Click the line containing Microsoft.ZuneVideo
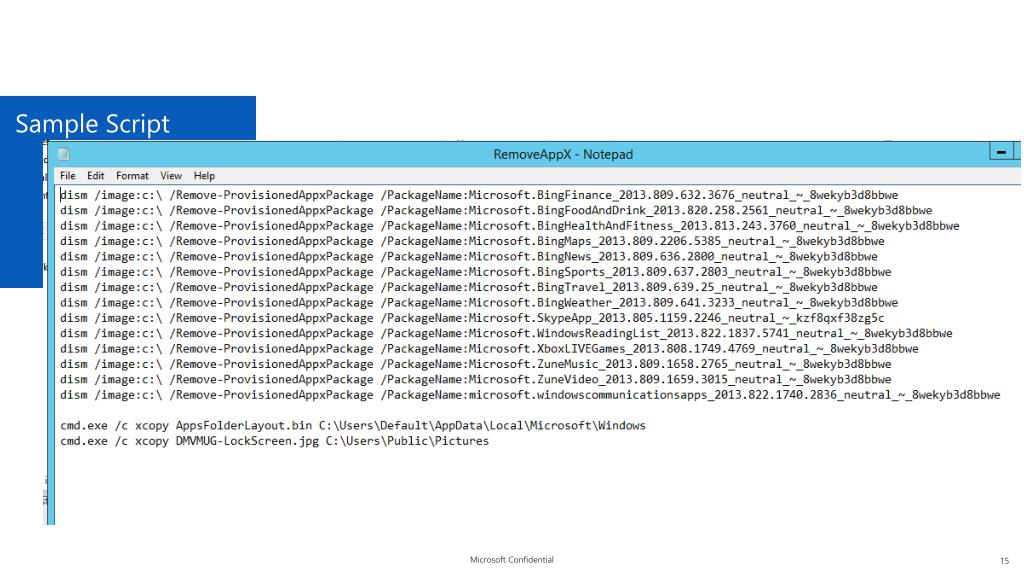 [475, 379]
